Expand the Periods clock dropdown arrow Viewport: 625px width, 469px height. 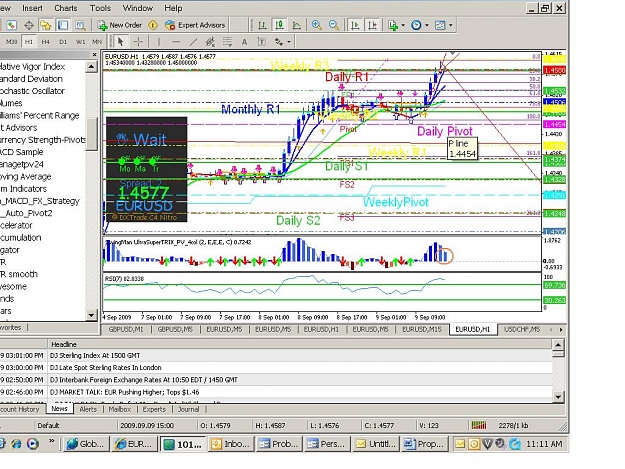(426, 25)
